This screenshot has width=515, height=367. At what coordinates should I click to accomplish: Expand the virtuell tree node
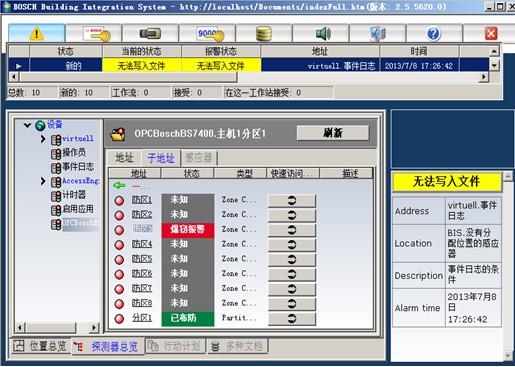(x=43, y=139)
